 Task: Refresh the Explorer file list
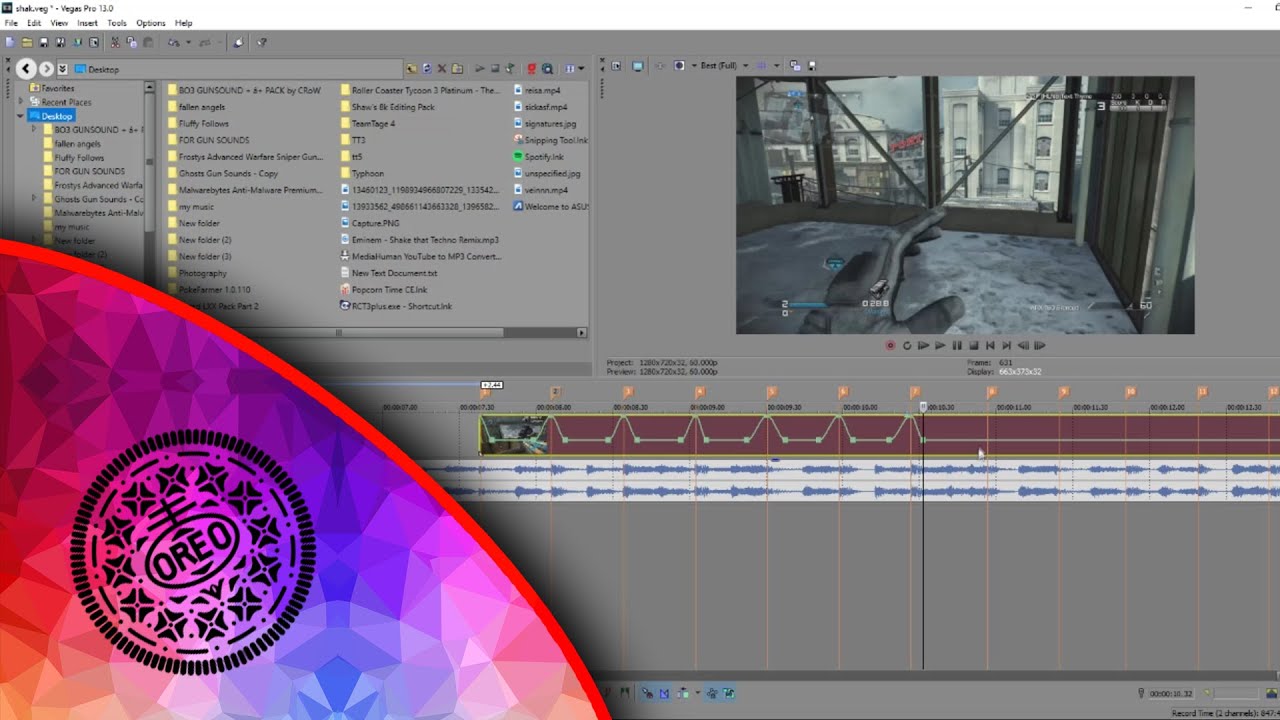(x=427, y=68)
